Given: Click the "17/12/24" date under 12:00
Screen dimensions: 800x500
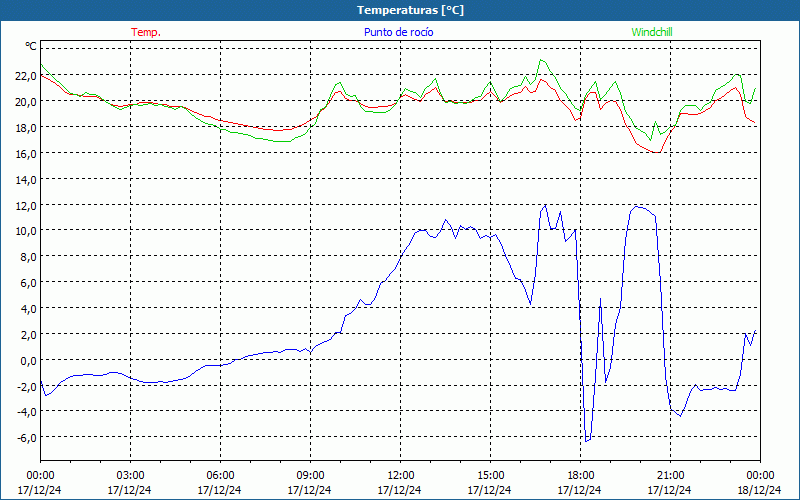Looking at the screenshot, I should coord(399,490).
